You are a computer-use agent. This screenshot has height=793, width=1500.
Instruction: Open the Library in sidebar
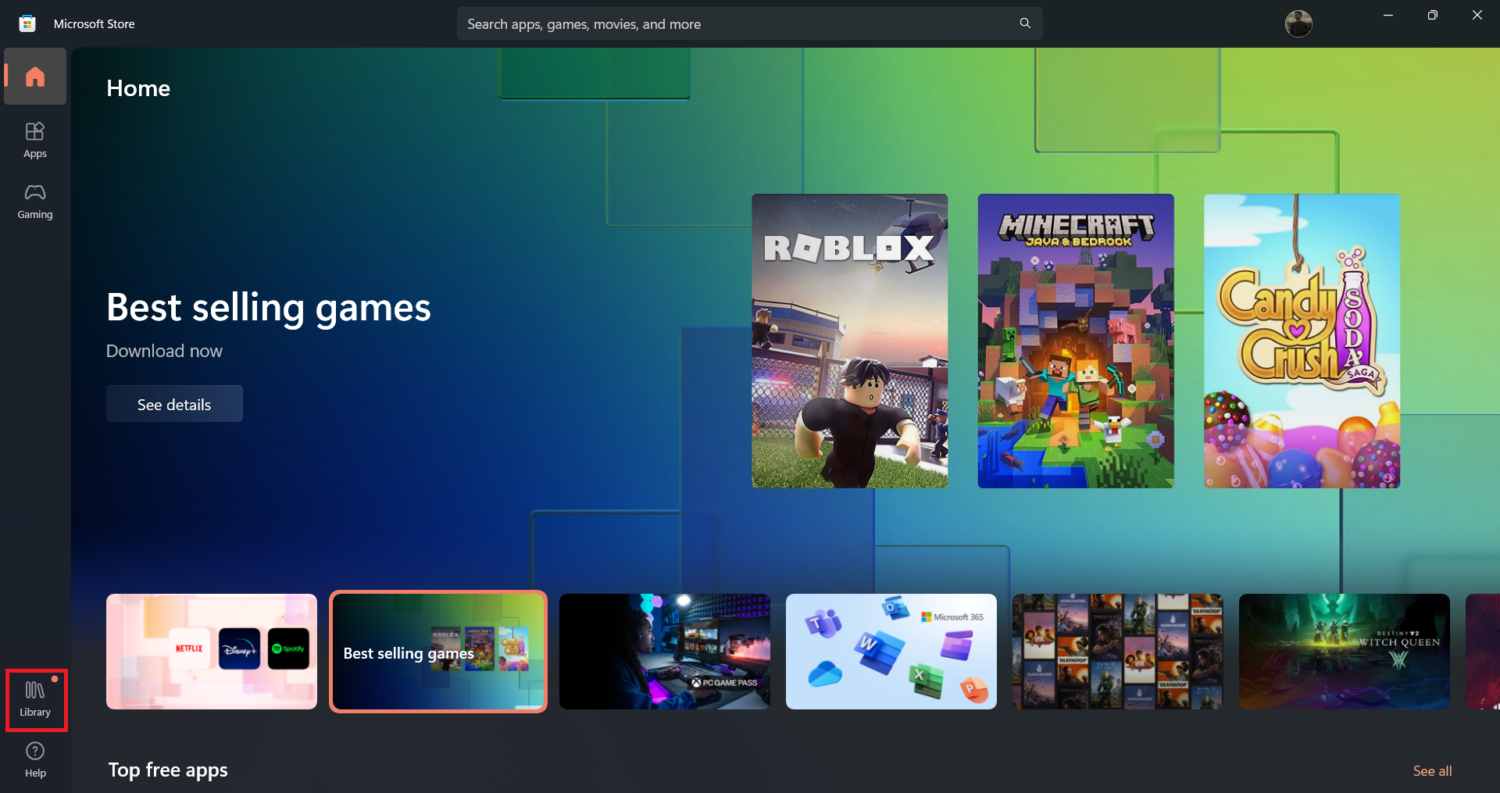point(35,700)
